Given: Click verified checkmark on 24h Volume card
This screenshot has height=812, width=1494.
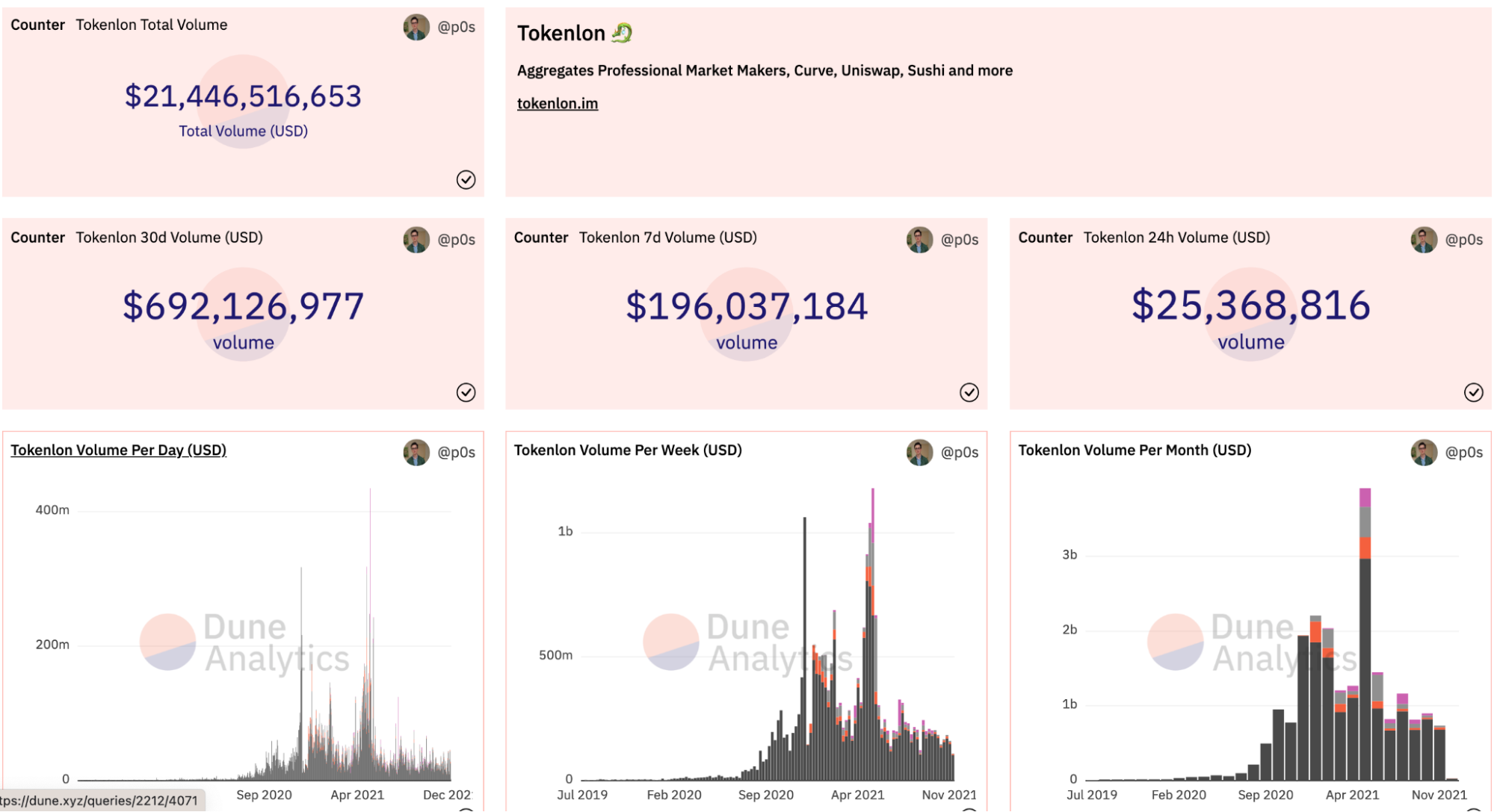Looking at the screenshot, I should (1473, 393).
